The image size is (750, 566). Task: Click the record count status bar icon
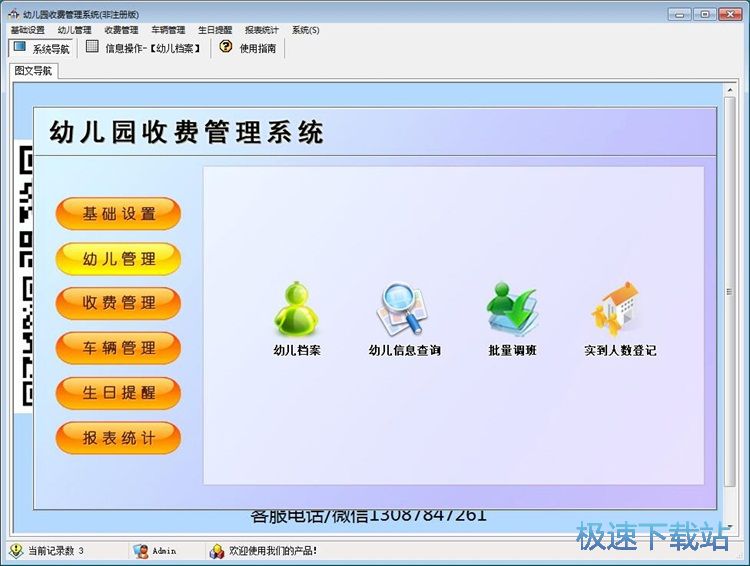tap(16, 551)
